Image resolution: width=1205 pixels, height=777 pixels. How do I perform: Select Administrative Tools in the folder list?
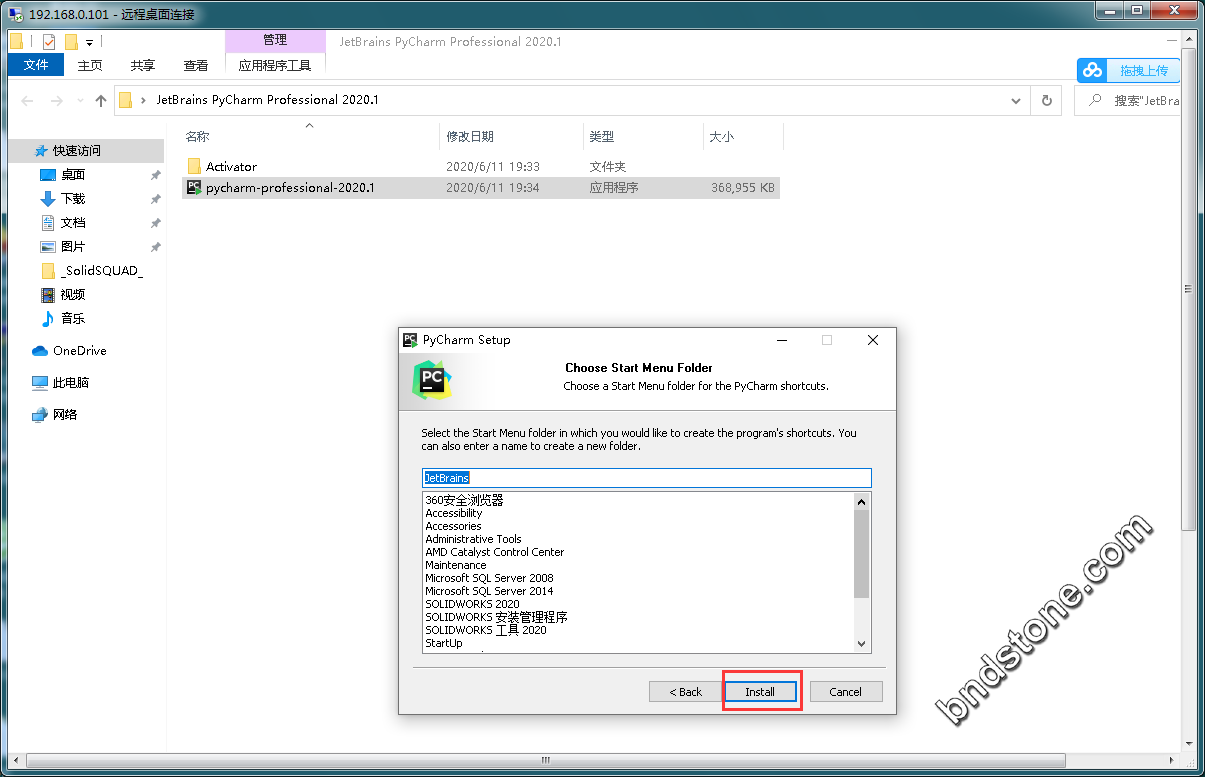tap(473, 539)
